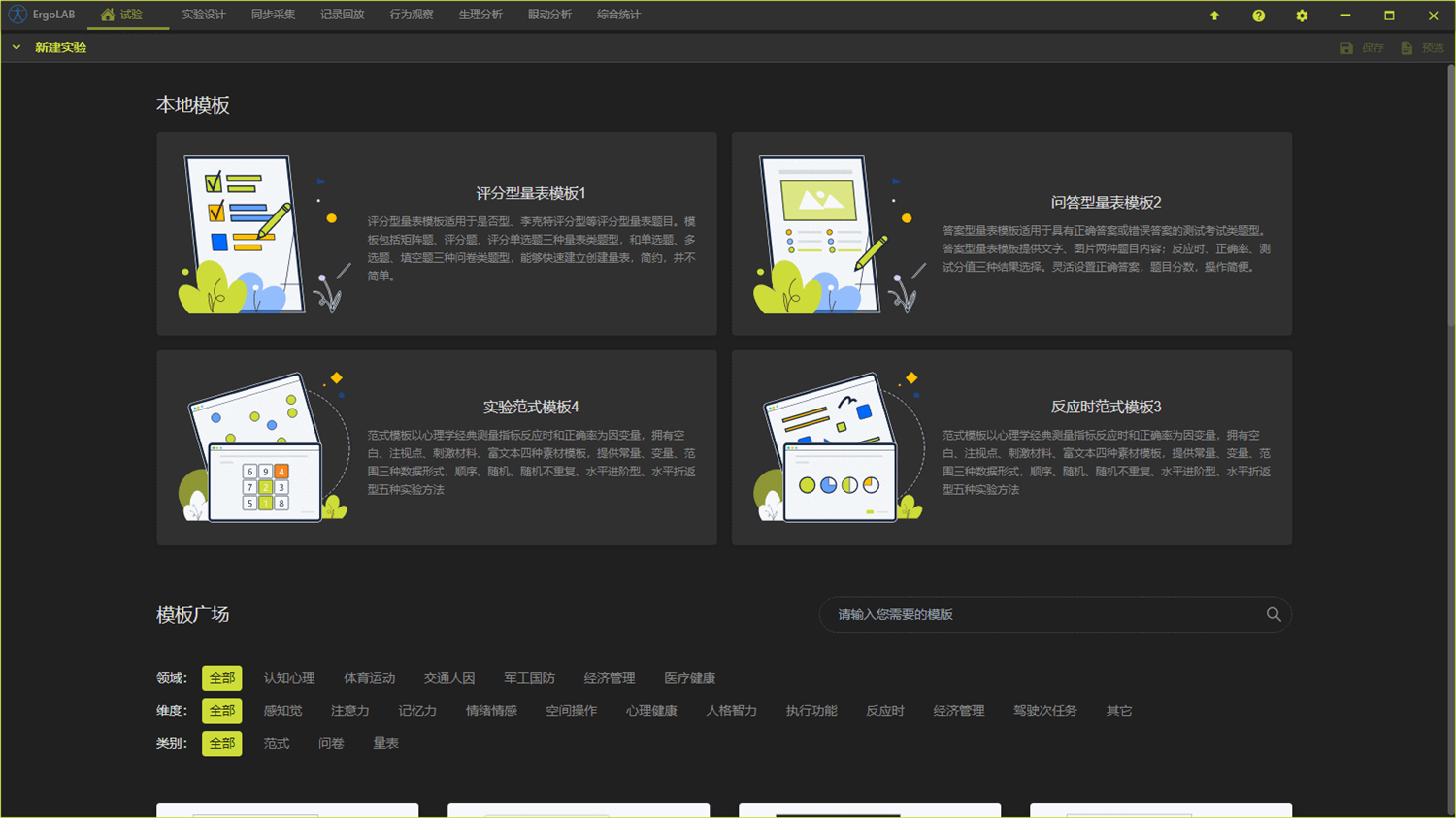Select 医疗健康 in the 领域 filter

[689, 678]
